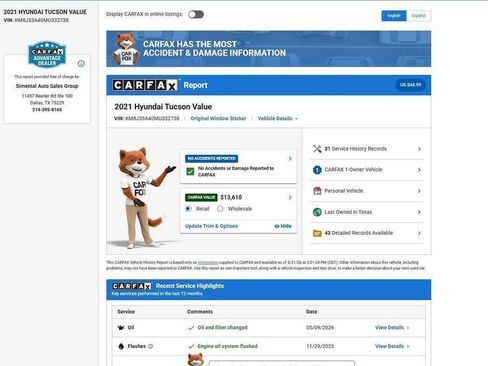Click CARFAX 1-Owner Vehicle text
This screenshot has height=366, width=488.
click(x=353, y=170)
